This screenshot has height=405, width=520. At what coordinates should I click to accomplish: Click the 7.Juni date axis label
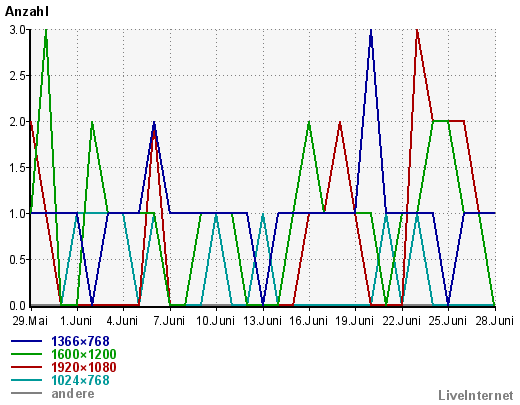pyautogui.click(x=169, y=321)
